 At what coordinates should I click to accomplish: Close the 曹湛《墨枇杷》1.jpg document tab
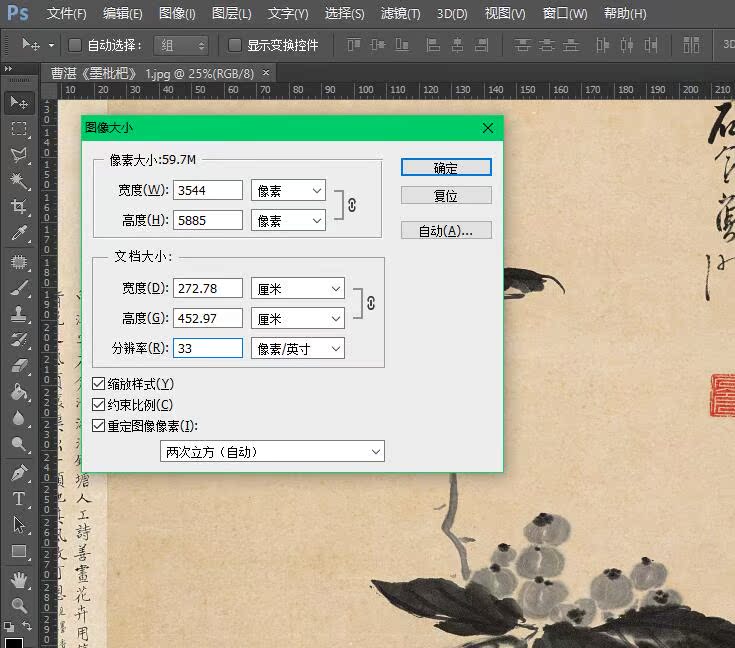pyautogui.click(x=266, y=73)
